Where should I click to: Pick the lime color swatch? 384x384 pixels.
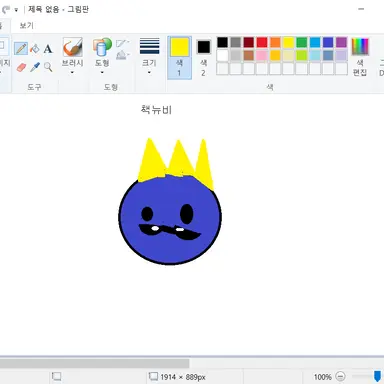click(302, 55)
